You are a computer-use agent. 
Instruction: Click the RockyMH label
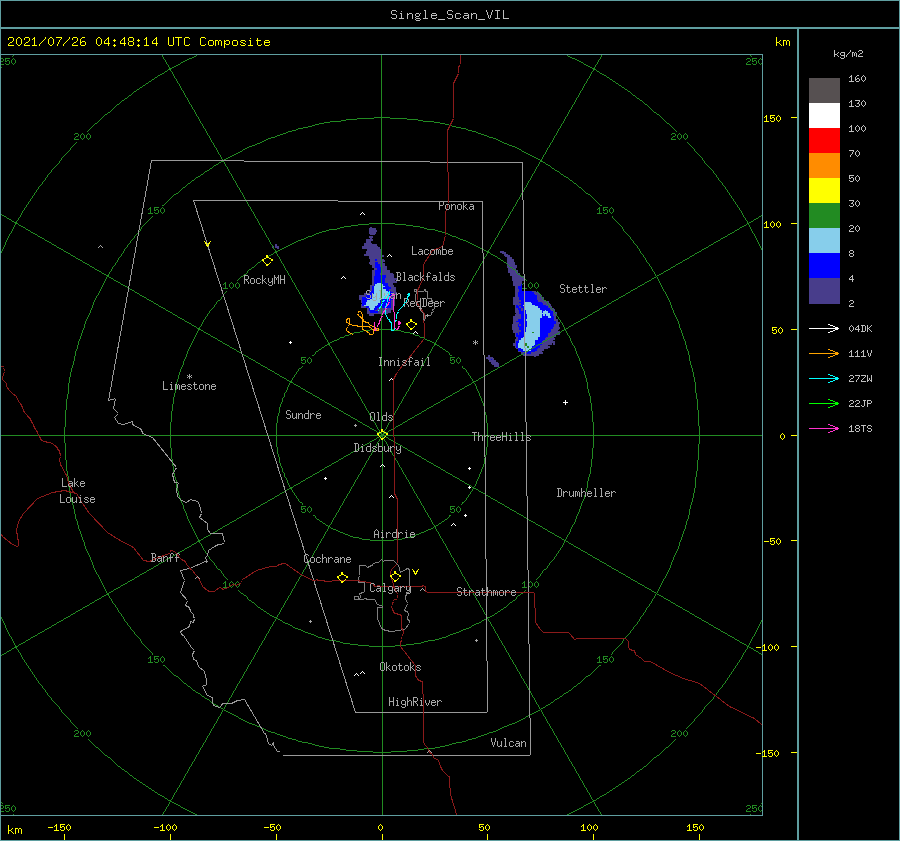pyautogui.click(x=264, y=280)
